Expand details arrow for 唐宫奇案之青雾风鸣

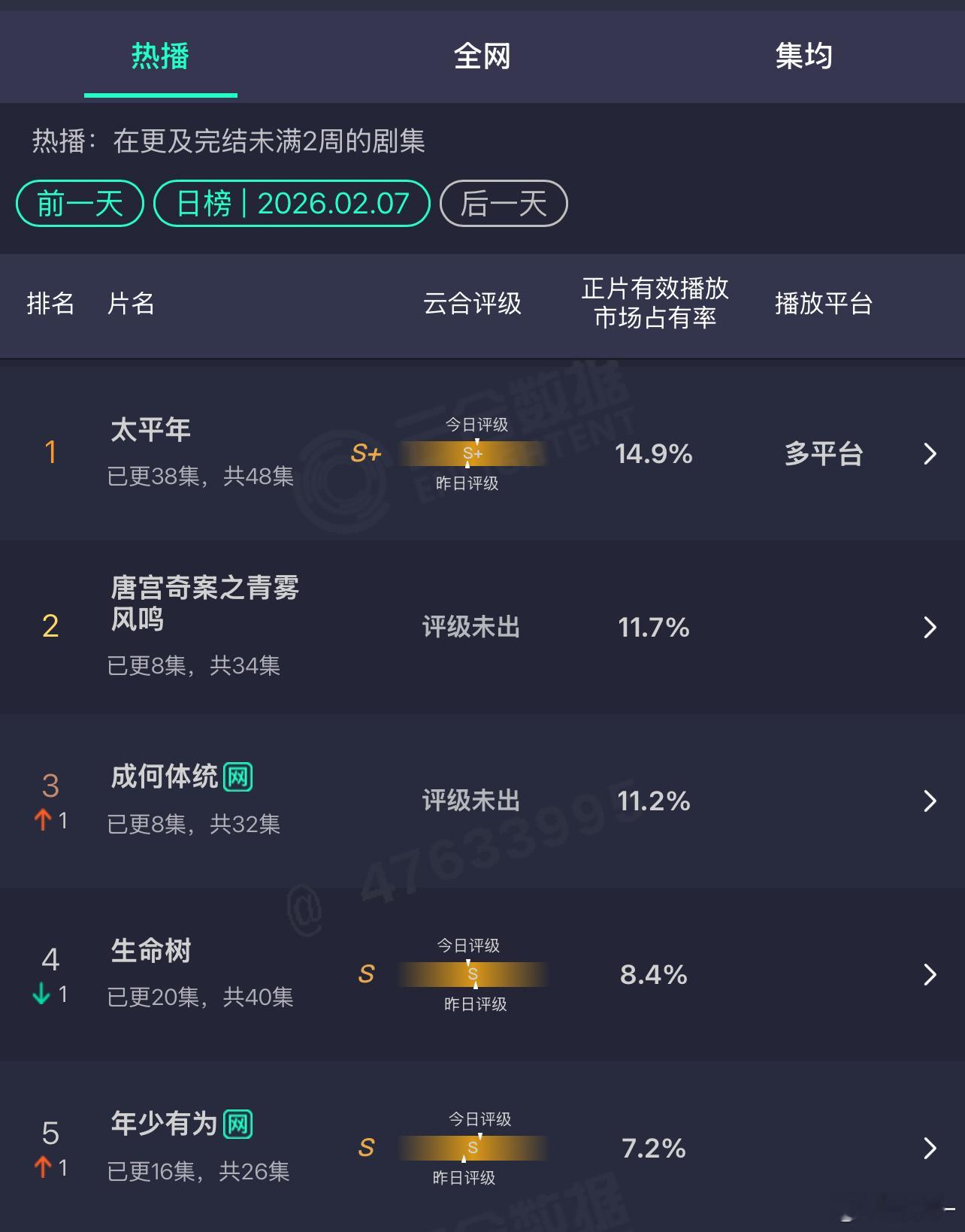(x=930, y=627)
